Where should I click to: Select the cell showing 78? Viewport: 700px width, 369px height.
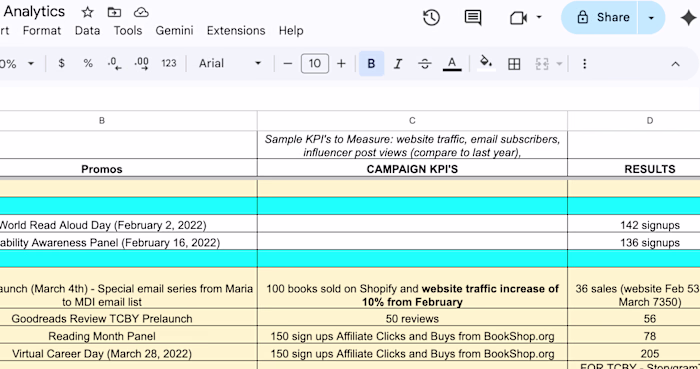coord(634,336)
